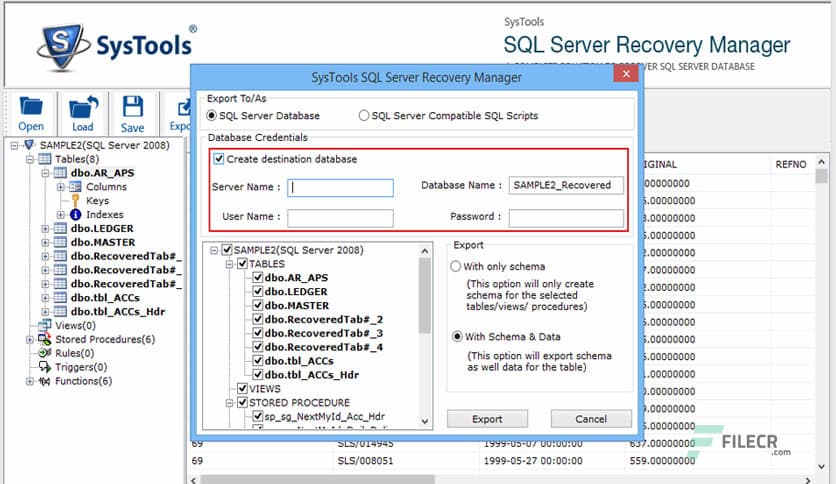Viewport: 836px width, 484px height.
Task: Choose With Schema & Data export option
Action: pos(457,336)
